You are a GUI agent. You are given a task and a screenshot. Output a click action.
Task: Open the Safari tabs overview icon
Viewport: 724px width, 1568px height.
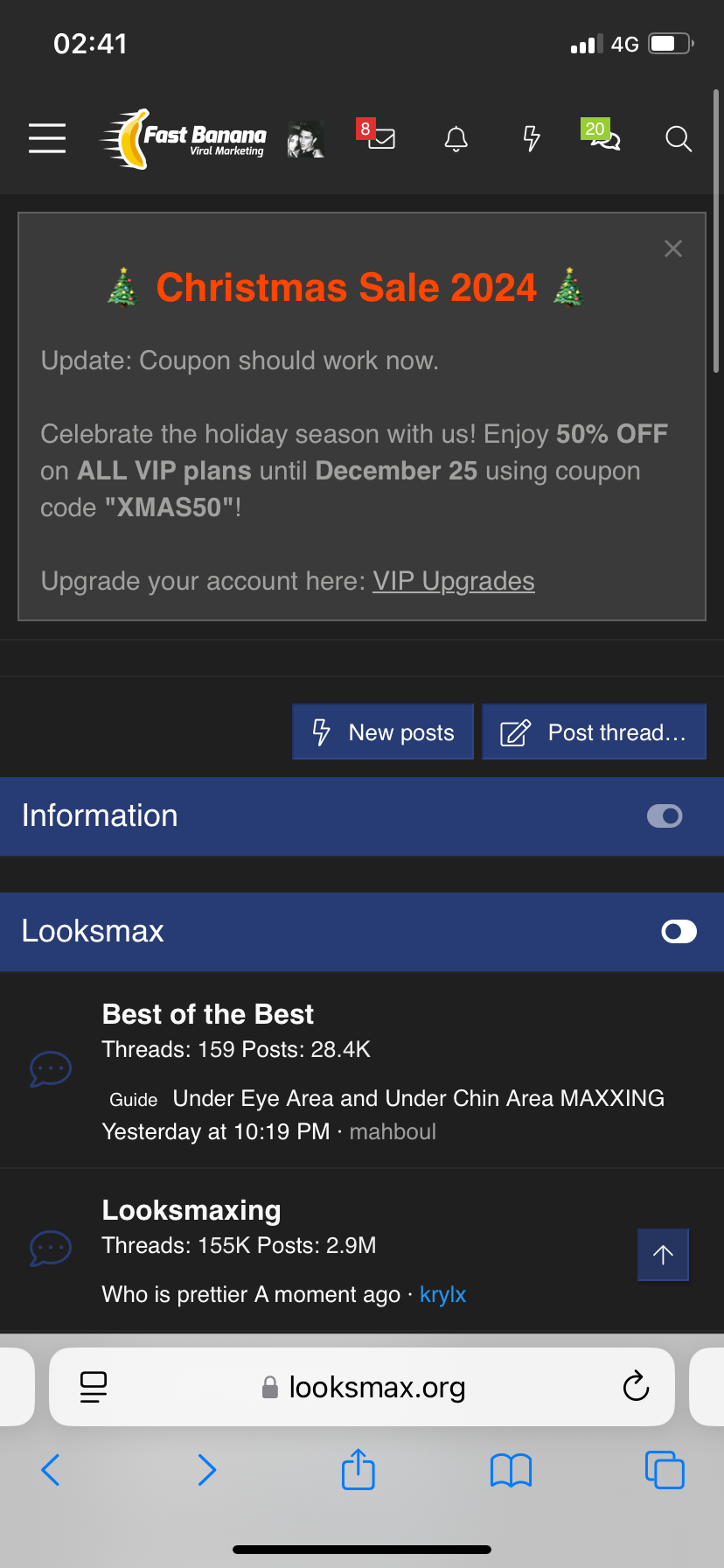(x=665, y=1469)
